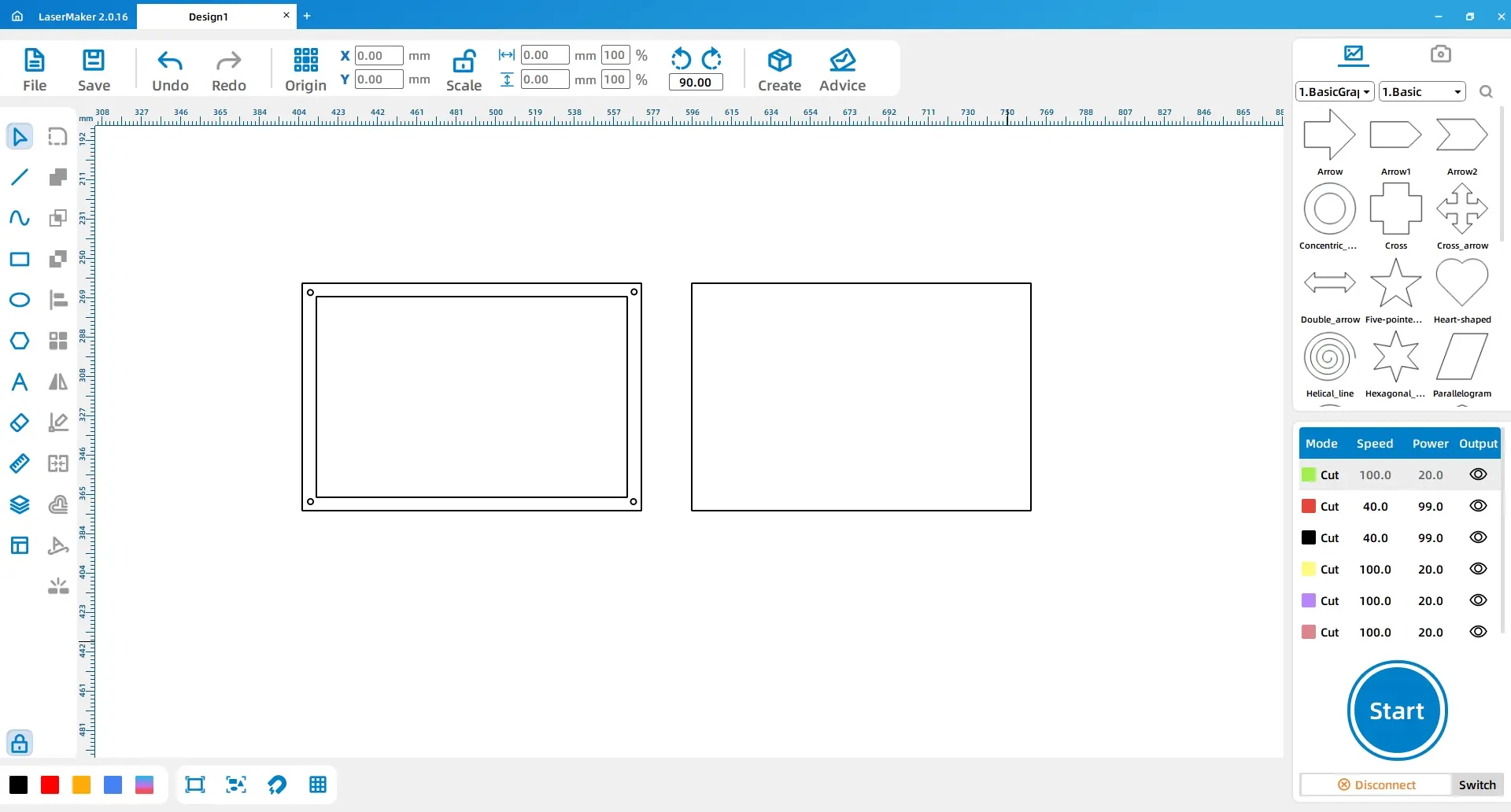Redo the last action

coord(229,70)
